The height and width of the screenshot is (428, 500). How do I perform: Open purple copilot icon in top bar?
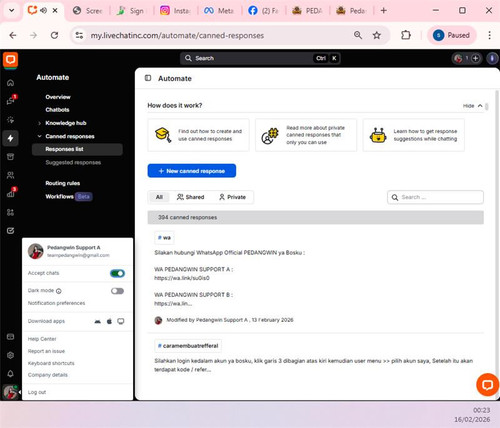(x=492, y=58)
